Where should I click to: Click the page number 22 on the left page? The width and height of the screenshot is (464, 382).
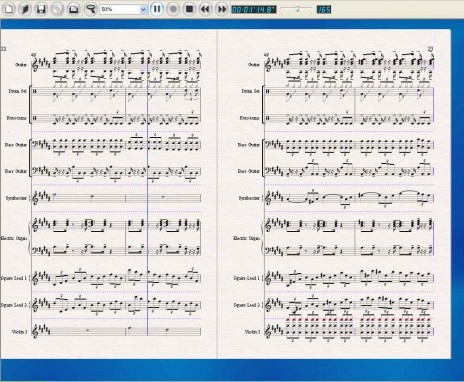click(3, 49)
